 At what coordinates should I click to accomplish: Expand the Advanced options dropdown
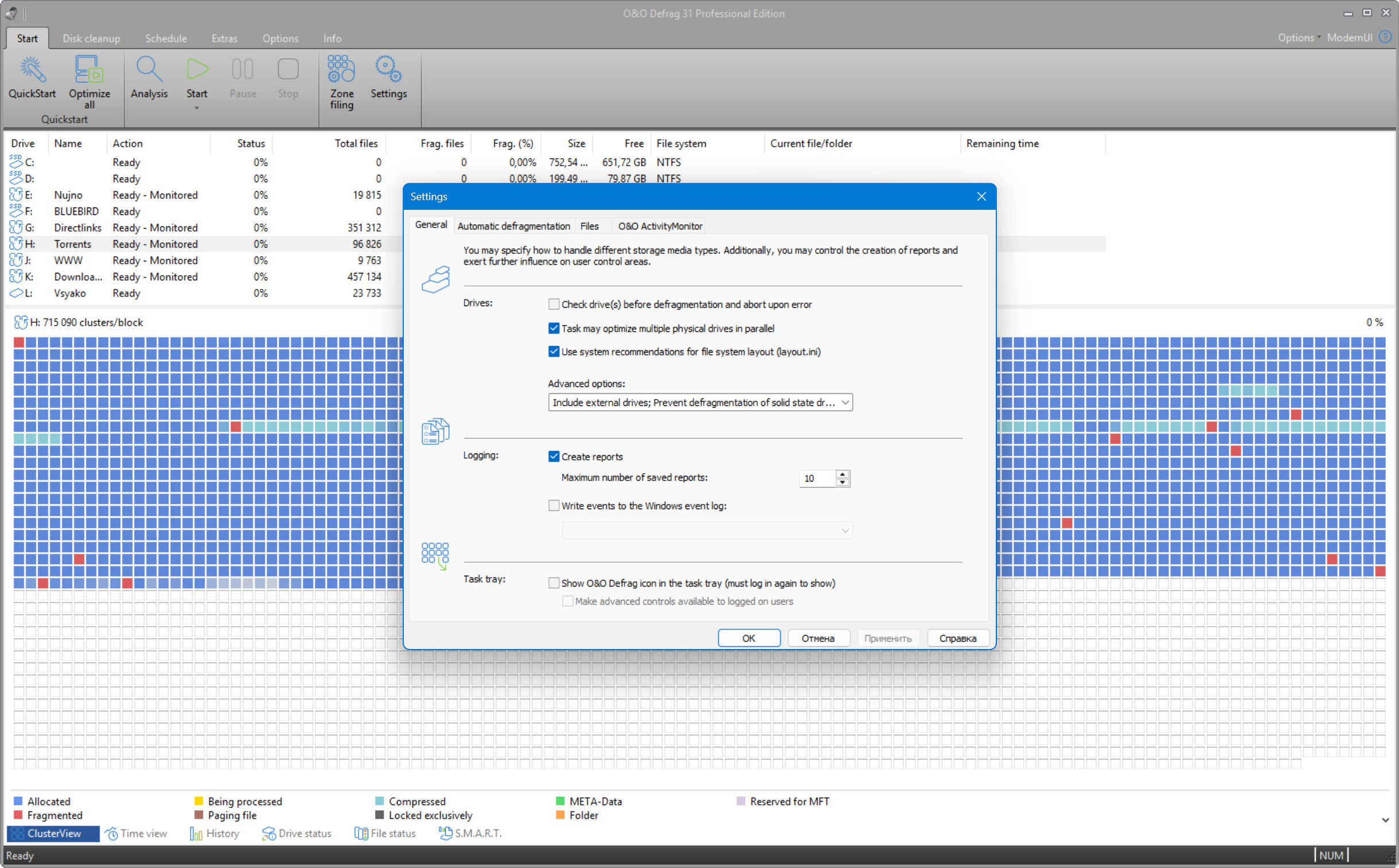pos(845,402)
